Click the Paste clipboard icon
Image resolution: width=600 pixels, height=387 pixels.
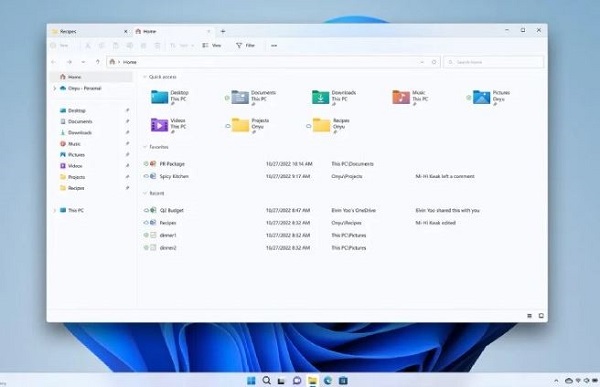coord(116,46)
